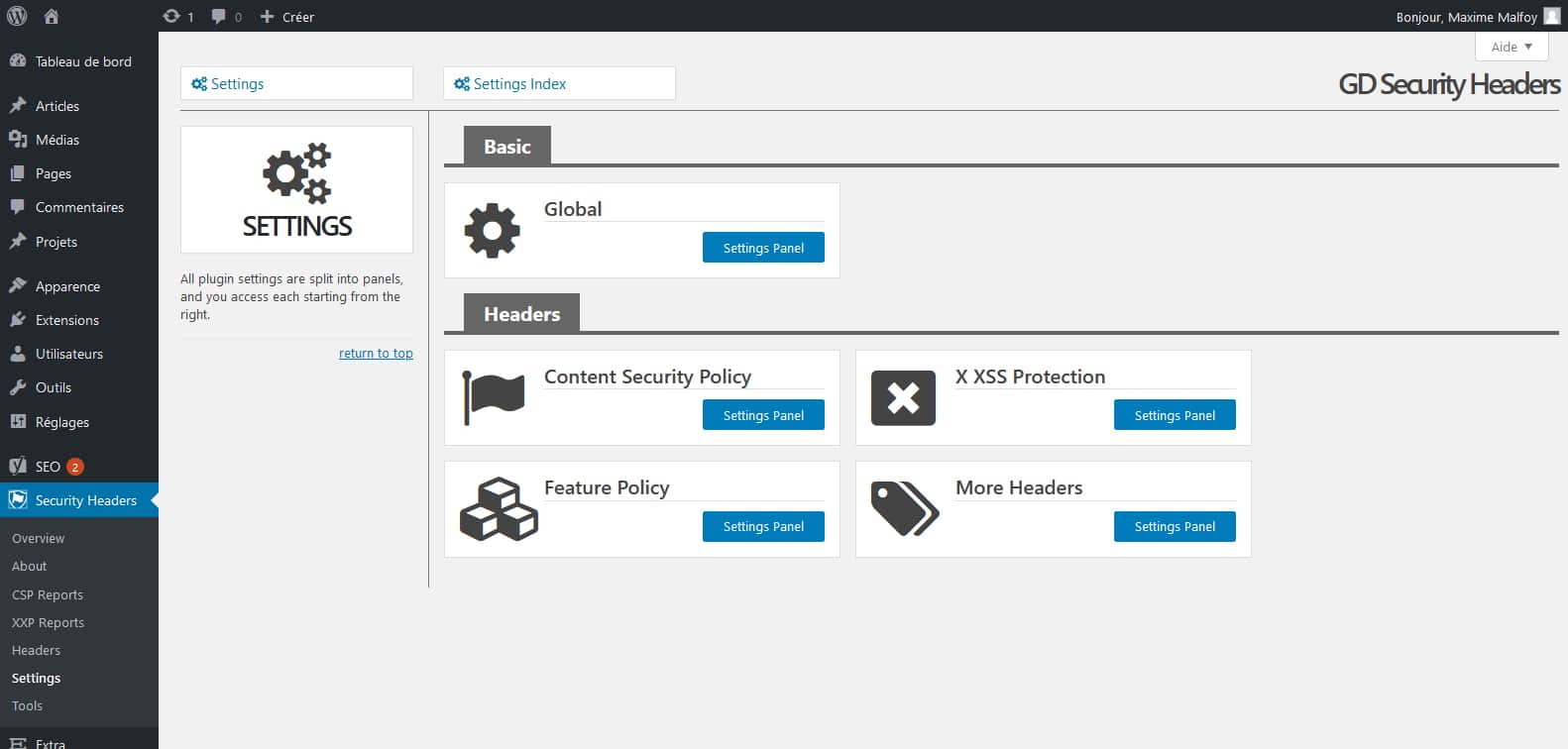
Task: Click the Outils wrench icon
Action: [18, 386]
